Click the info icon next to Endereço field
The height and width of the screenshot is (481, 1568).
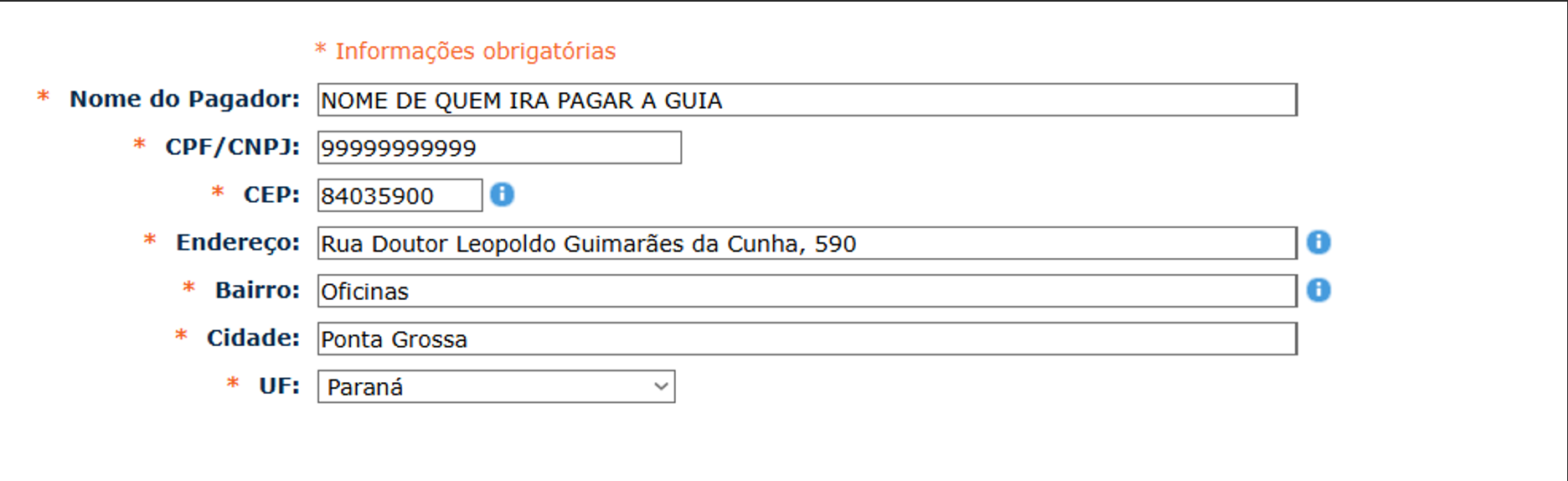tap(1318, 242)
